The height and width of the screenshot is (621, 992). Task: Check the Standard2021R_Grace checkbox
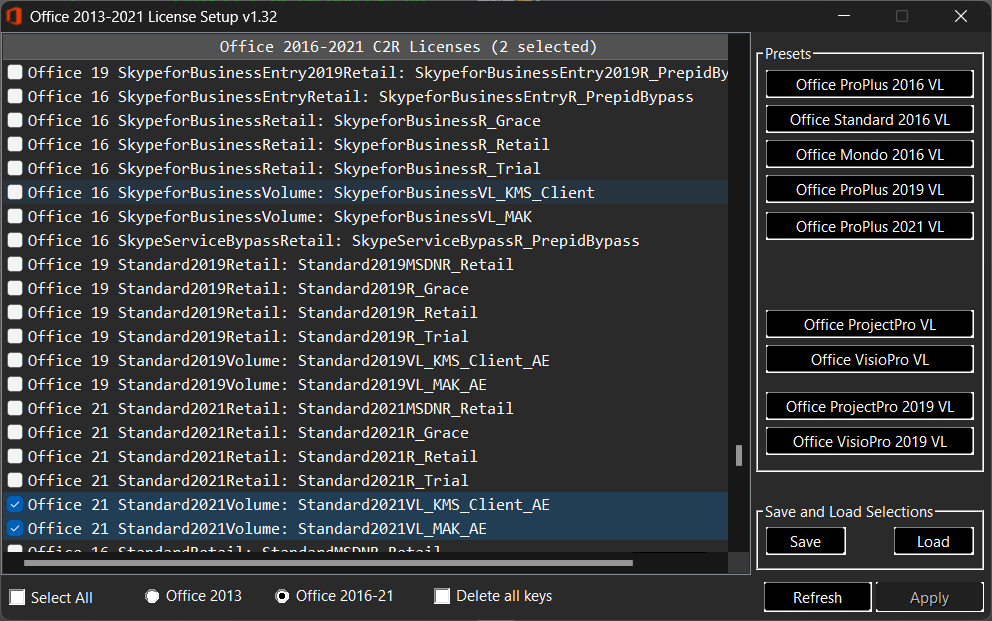coord(15,433)
